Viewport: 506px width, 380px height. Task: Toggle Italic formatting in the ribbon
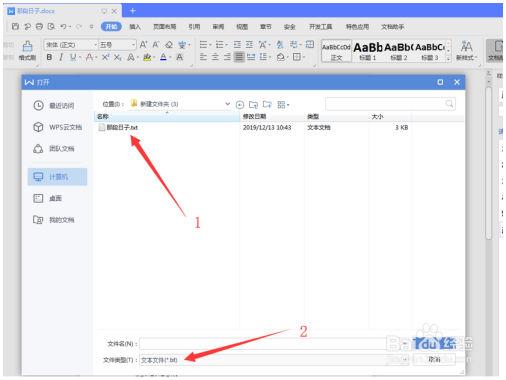tap(61, 57)
